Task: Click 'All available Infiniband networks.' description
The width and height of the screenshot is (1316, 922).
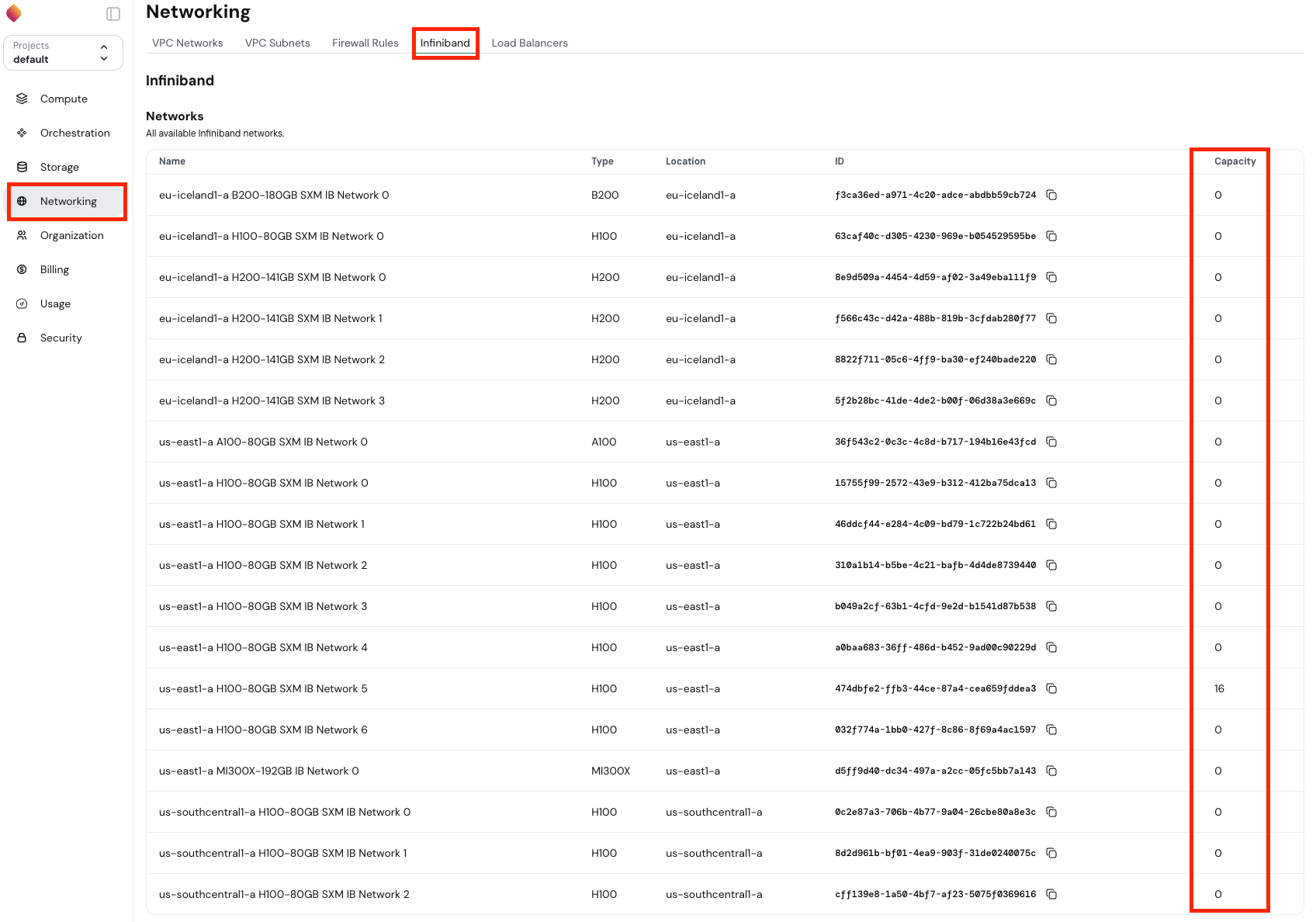Action: tap(215, 133)
